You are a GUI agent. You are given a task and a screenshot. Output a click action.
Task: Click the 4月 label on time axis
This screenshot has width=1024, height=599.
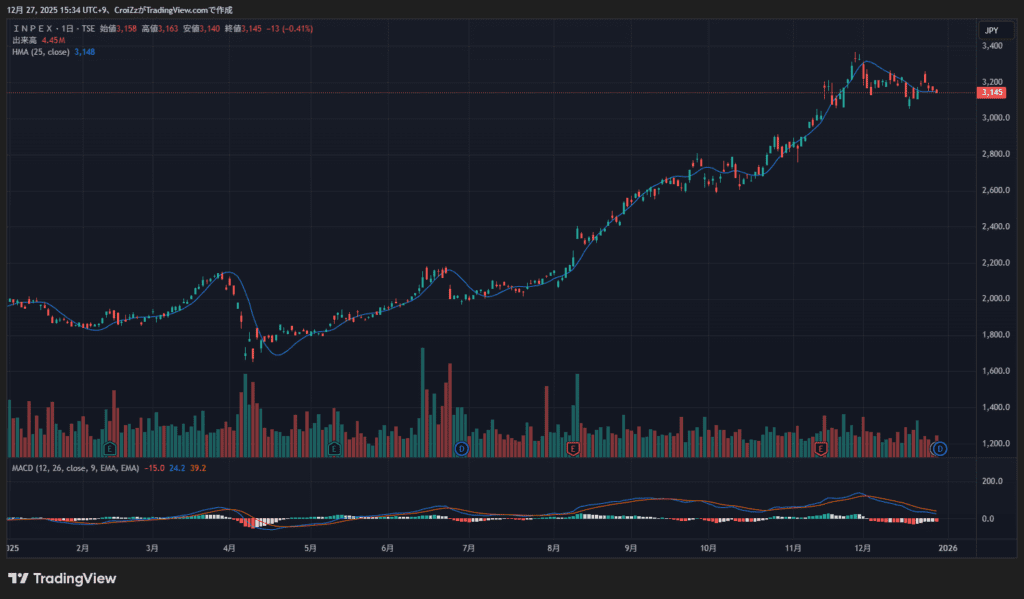pos(229,548)
